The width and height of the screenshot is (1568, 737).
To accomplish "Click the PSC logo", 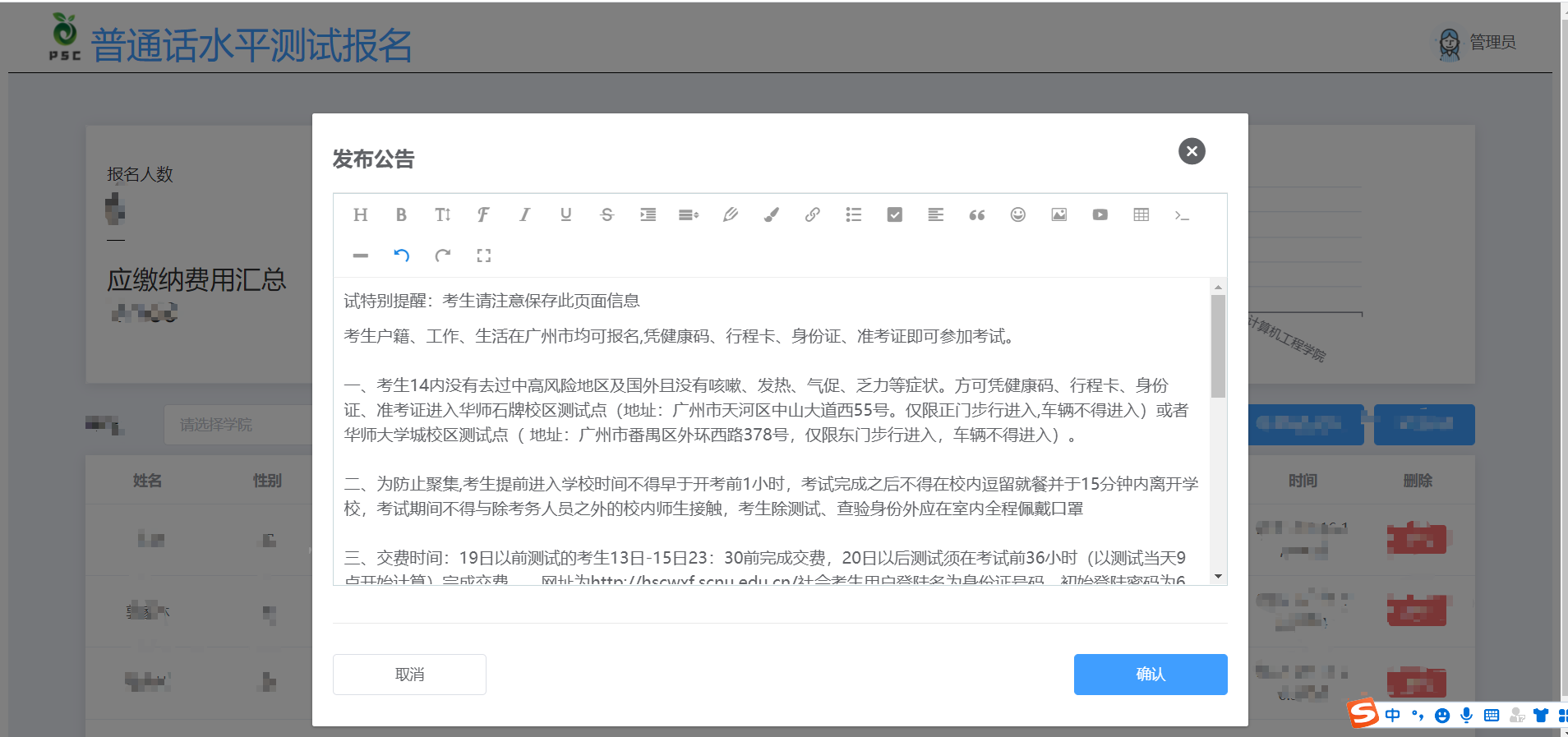I will tap(65, 37).
